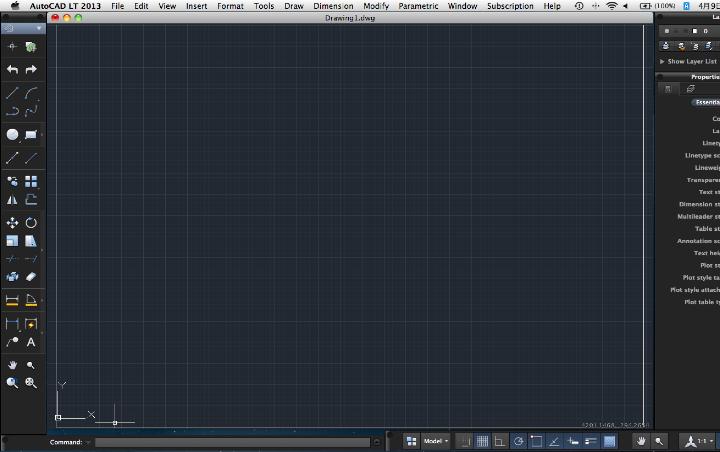The height and width of the screenshot is (452, 720).
Task: Toggle Object Snap Tracking in status bar
Action: click(x=554, y=441)
